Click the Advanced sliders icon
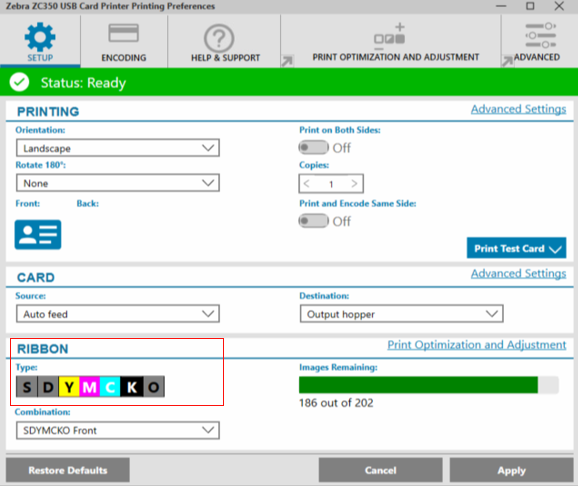This screenshot has width=578, height=486. point(540,35)
